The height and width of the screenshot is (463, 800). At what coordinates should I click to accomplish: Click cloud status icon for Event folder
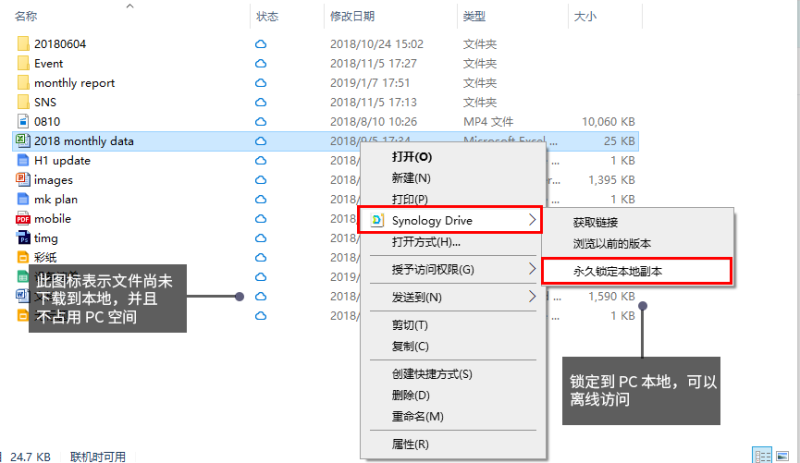261,63
